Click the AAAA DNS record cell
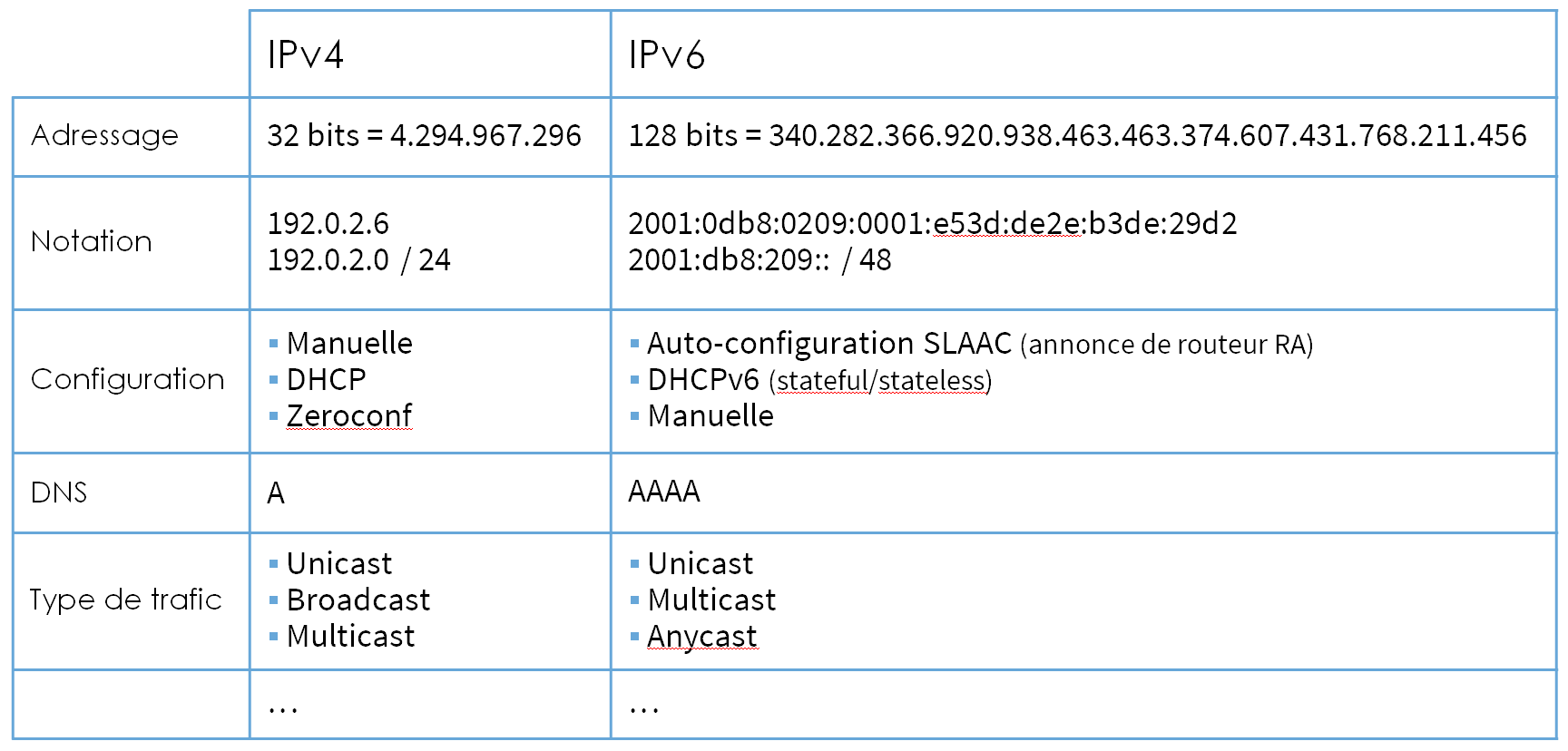The width and height of the screenshot is (1568, 751). point(664,492)
